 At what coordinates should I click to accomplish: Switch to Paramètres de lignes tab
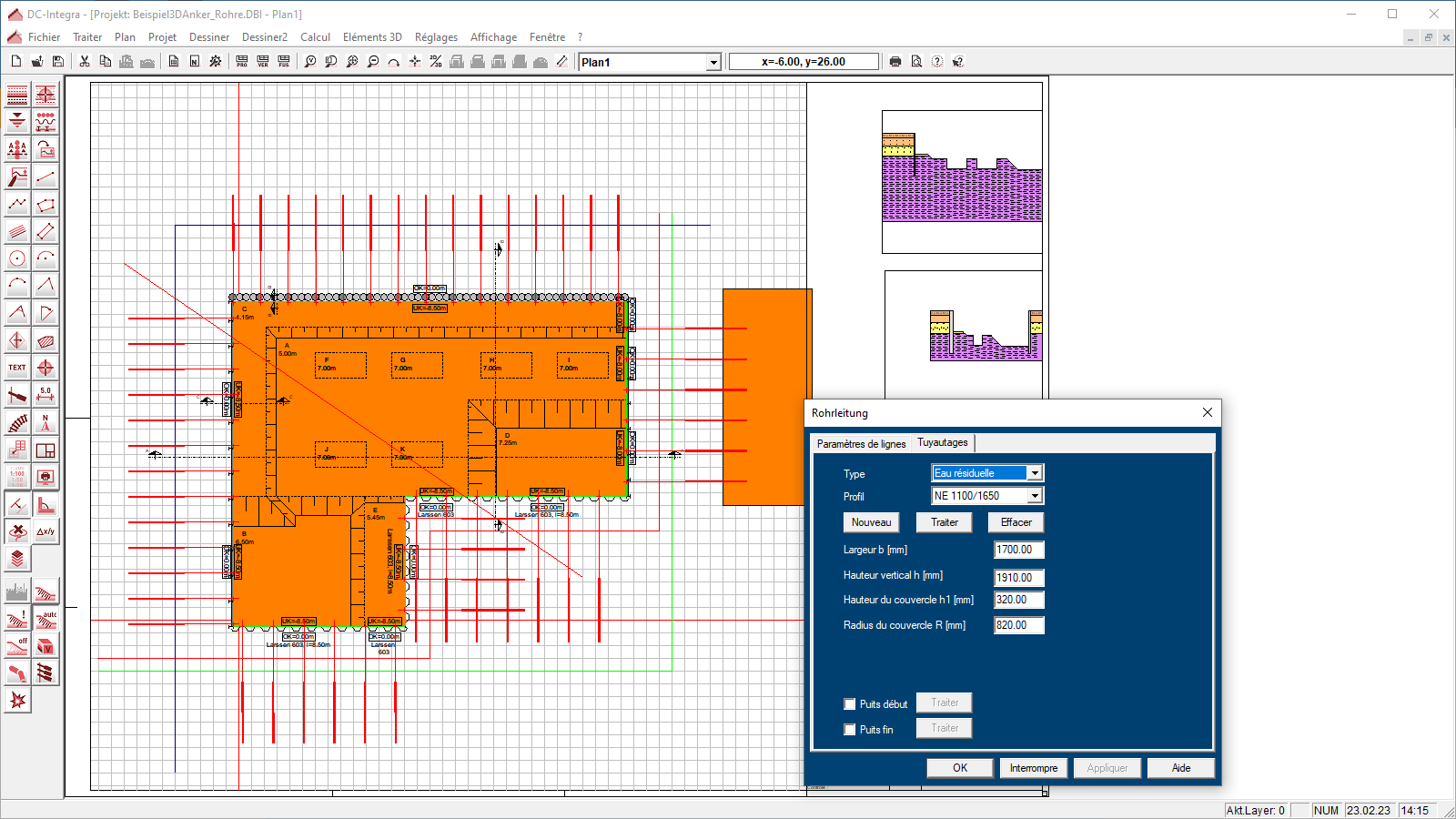pos(861,444)
